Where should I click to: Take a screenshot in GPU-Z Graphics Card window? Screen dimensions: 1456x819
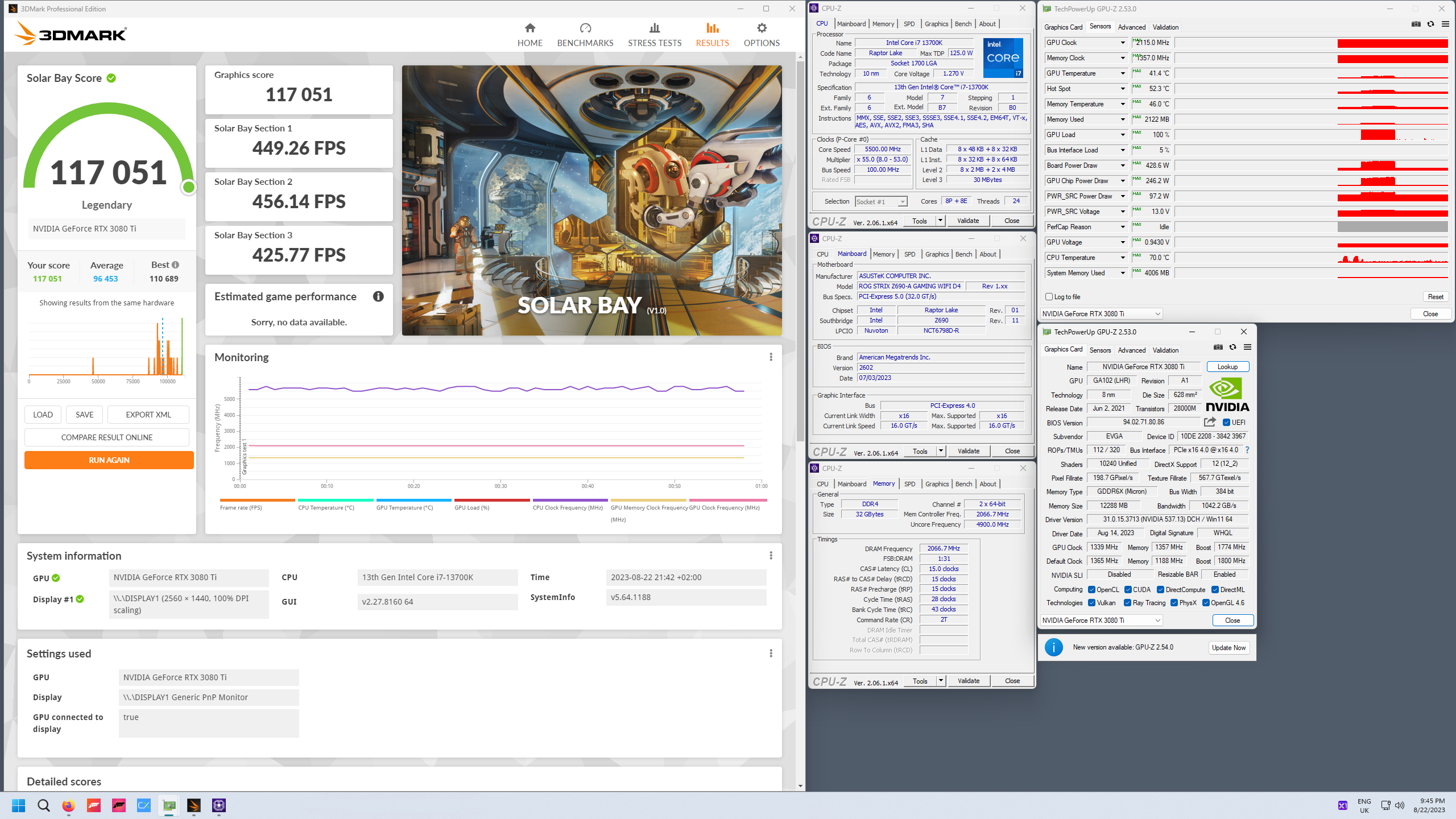(x=1218, y=348)
